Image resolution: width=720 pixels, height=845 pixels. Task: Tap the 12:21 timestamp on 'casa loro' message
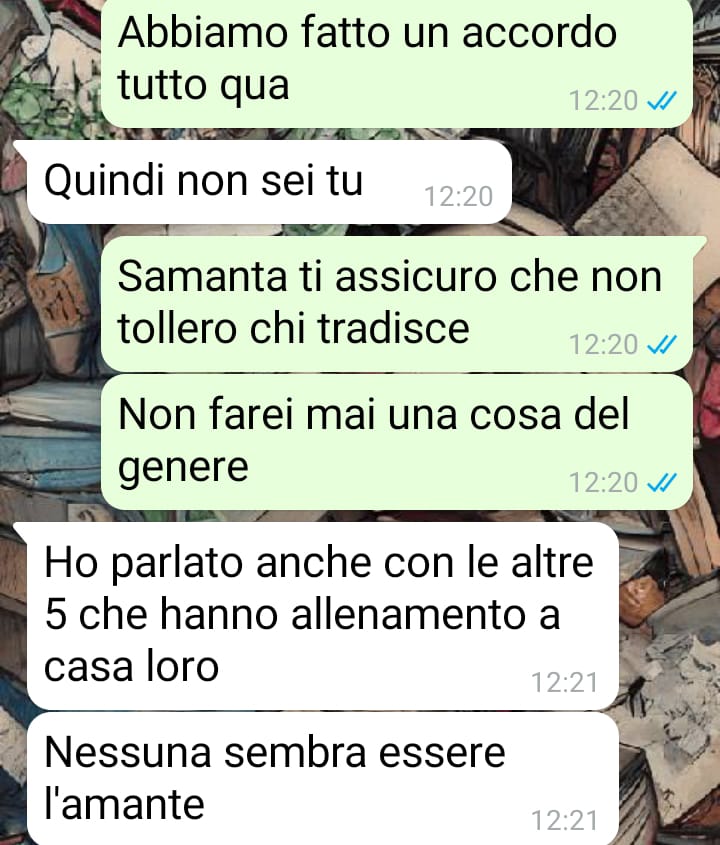[x=565, y=683]
